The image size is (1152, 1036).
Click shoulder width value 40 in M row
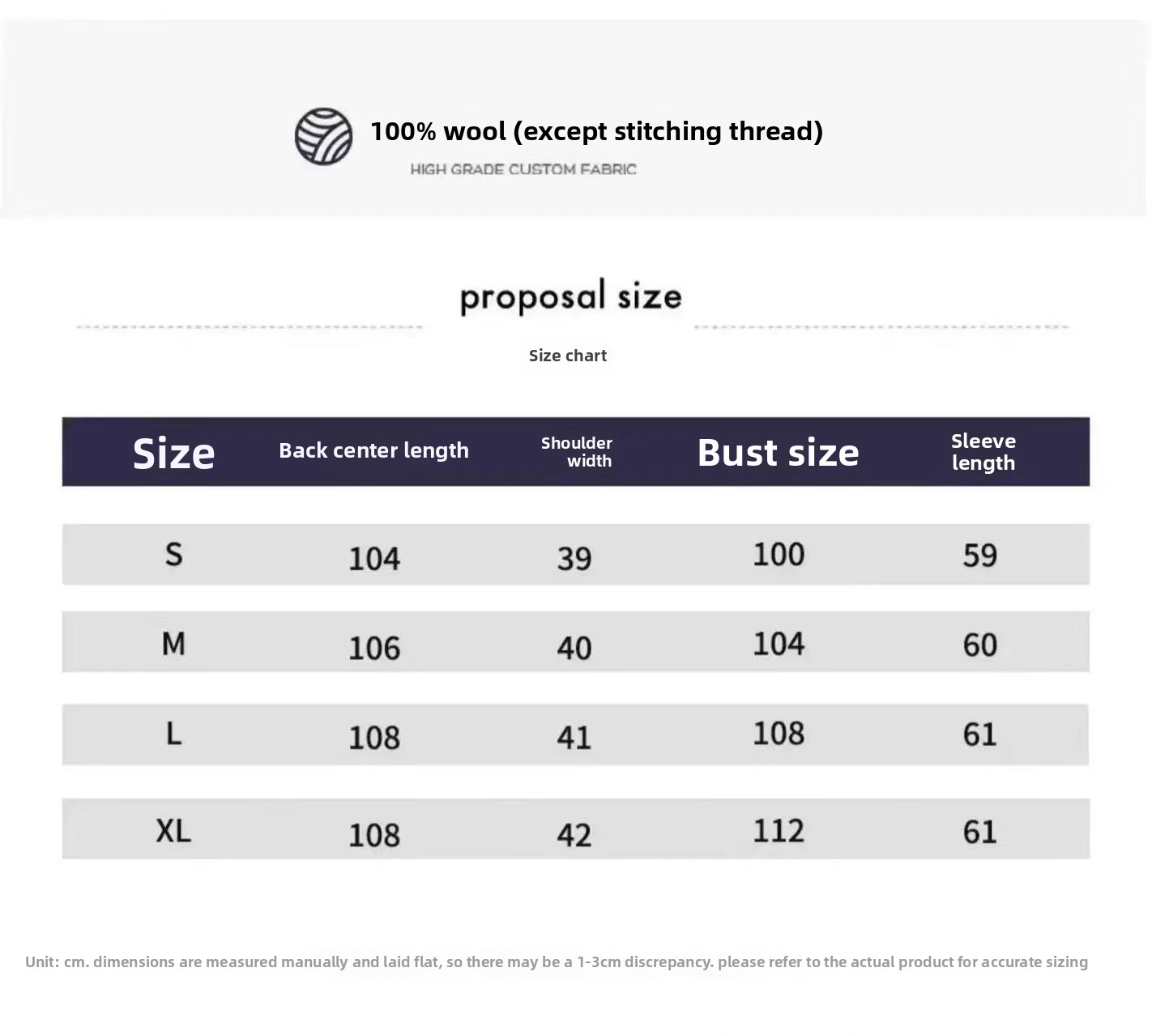coord(574,648)
